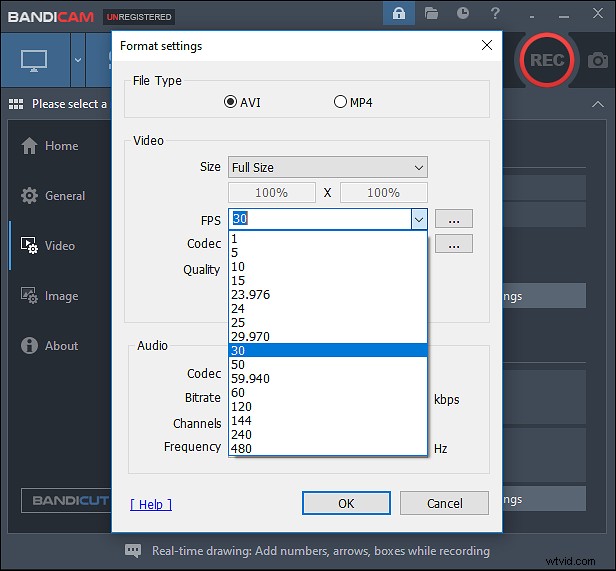
Task: Open the recording mode dropdown arrow
Action: [78, 60]
